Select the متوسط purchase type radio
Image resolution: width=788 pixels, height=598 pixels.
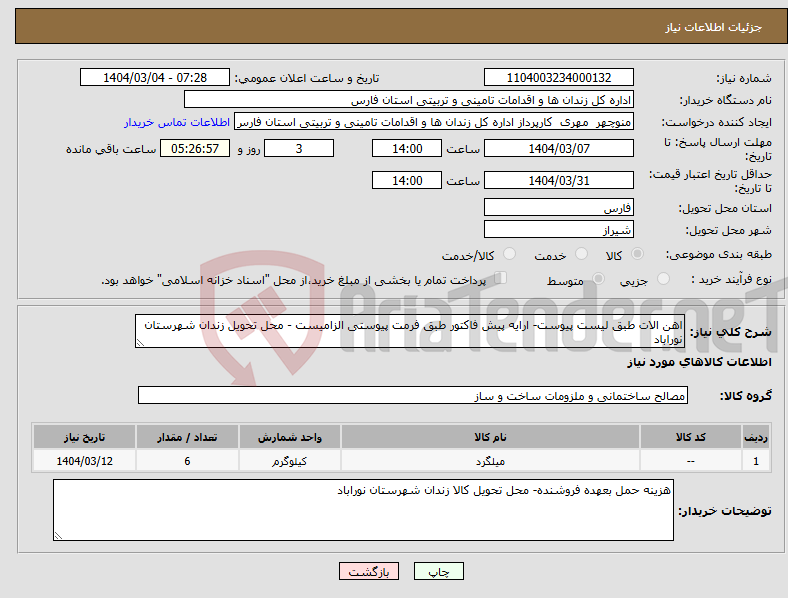point(598,279)
